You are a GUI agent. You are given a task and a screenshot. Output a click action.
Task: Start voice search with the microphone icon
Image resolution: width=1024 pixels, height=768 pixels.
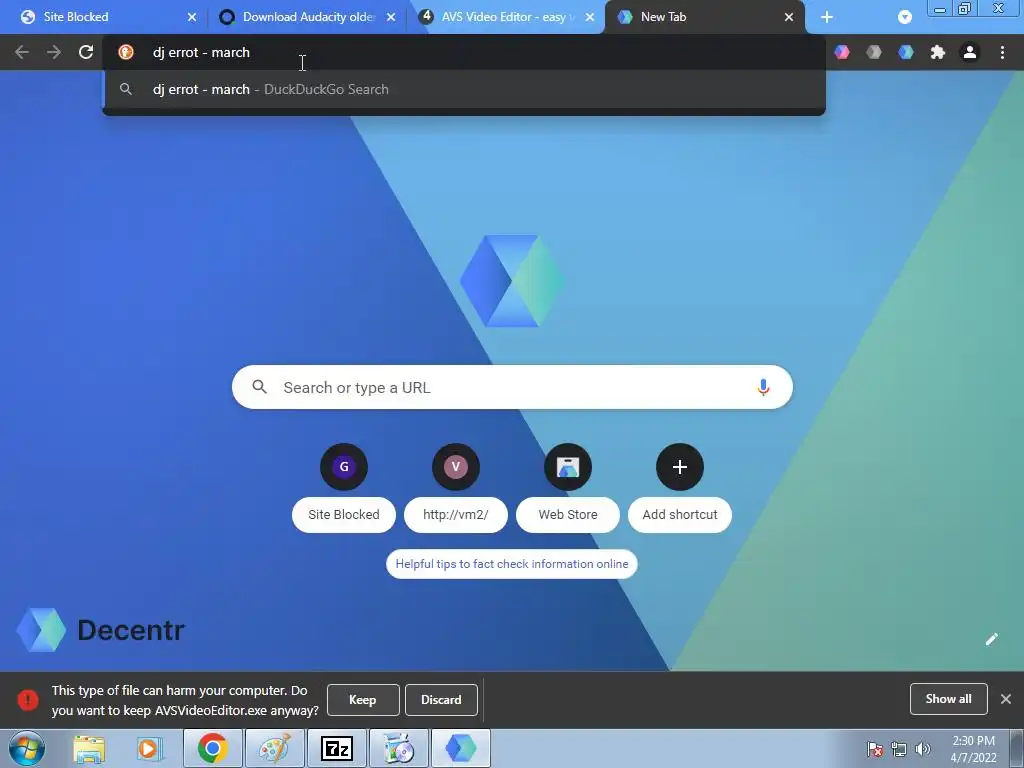(763, 387)
